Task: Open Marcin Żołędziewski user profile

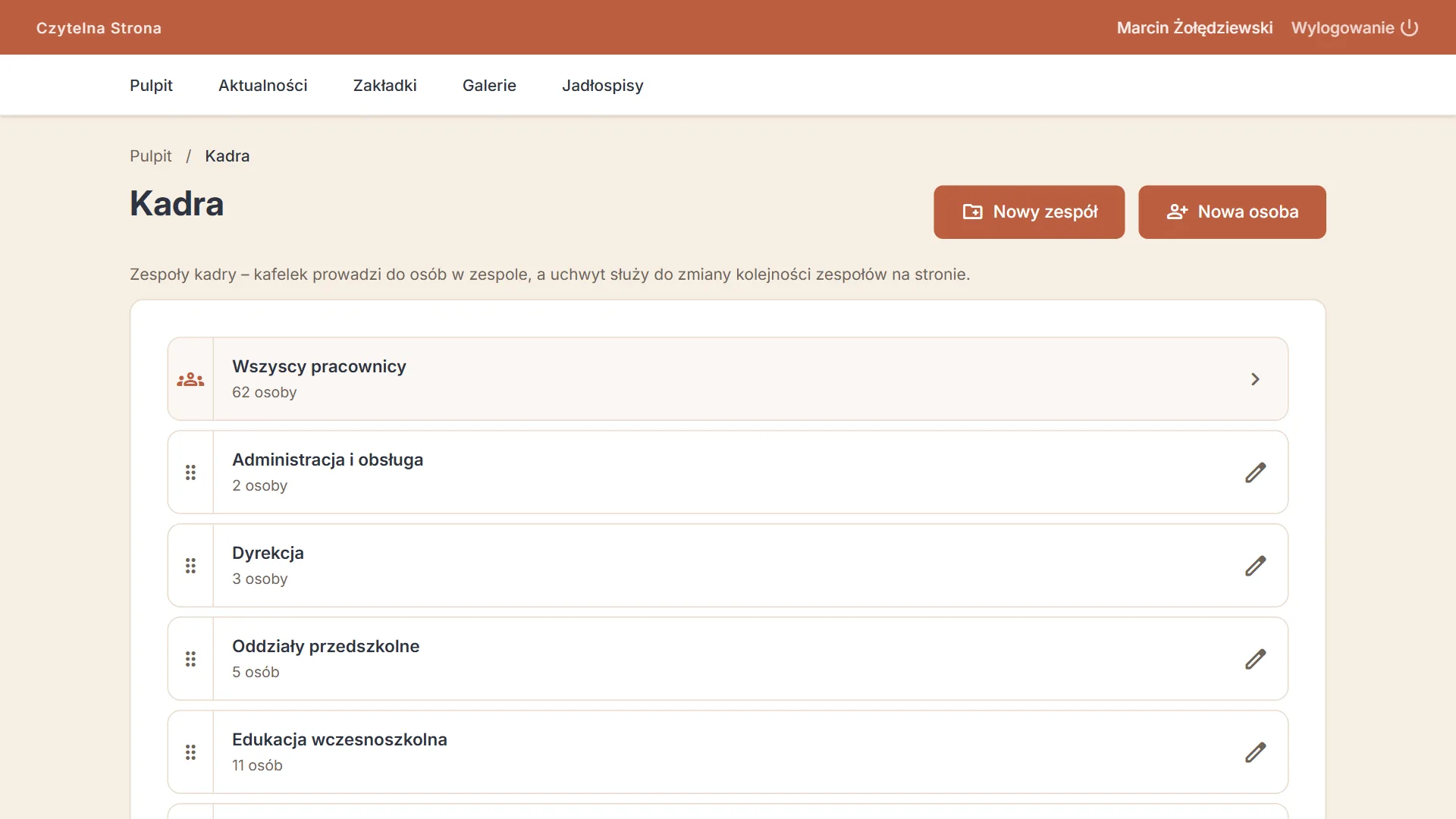Action: (1194, 28)
